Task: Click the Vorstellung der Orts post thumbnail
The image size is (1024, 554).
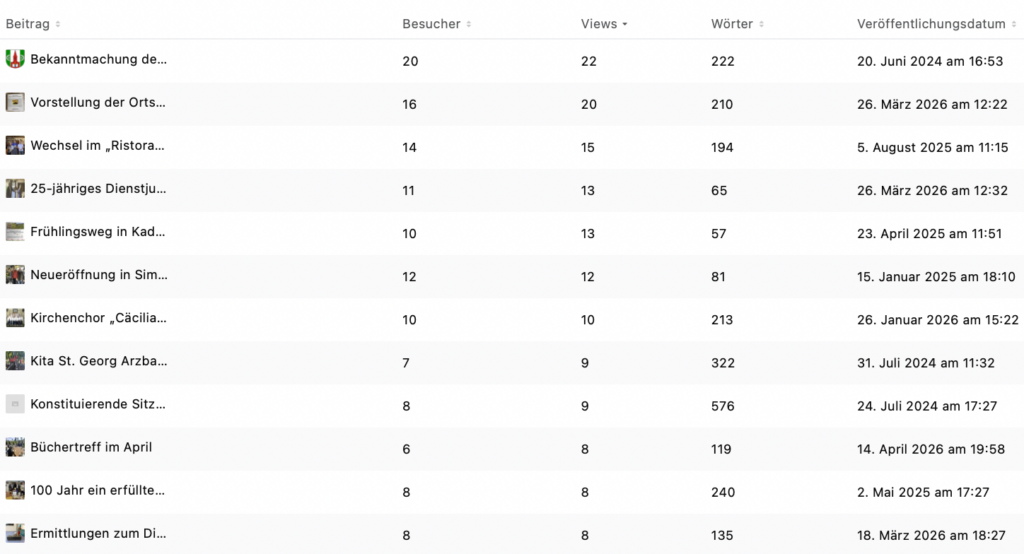Action: [x=15, y=102]
